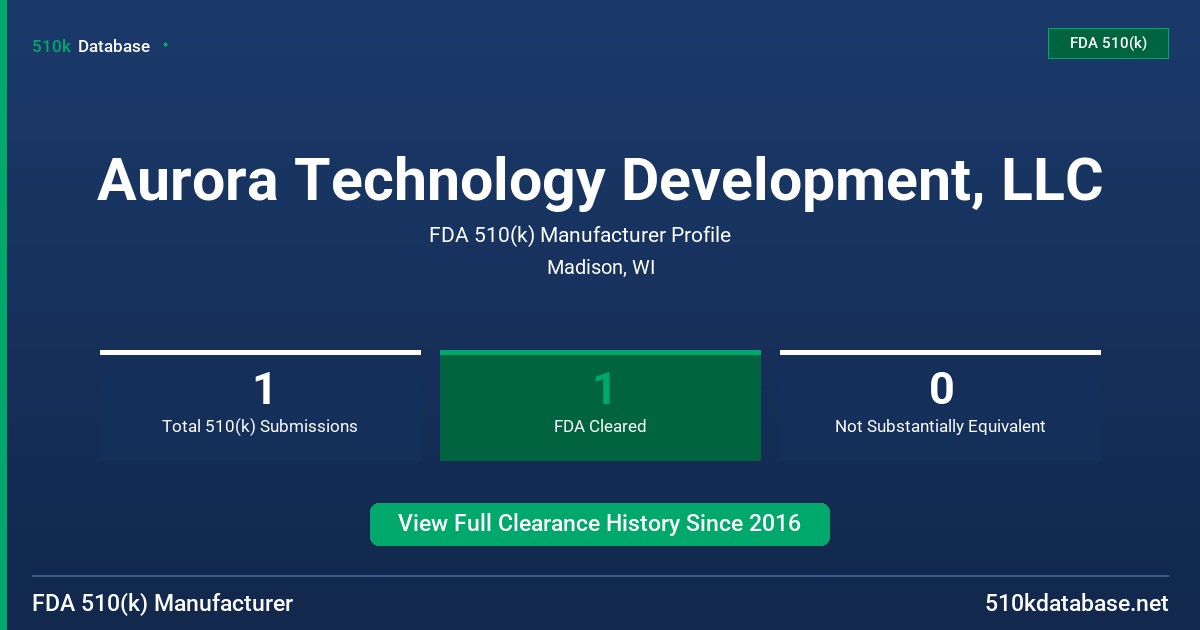
Task: Open the FDA Cleared stat card
Action: tap(600, 405)
